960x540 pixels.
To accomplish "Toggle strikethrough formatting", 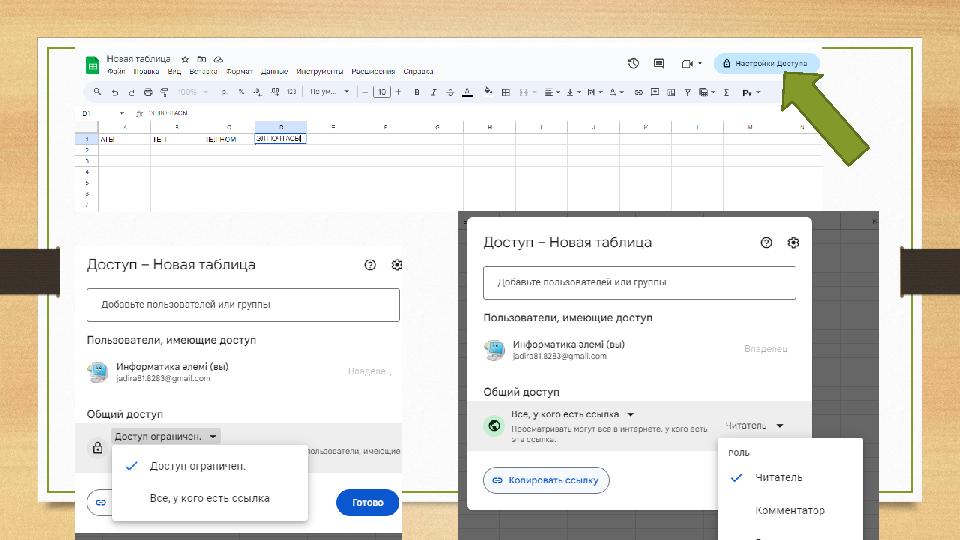I will click(x=451, y=92).
